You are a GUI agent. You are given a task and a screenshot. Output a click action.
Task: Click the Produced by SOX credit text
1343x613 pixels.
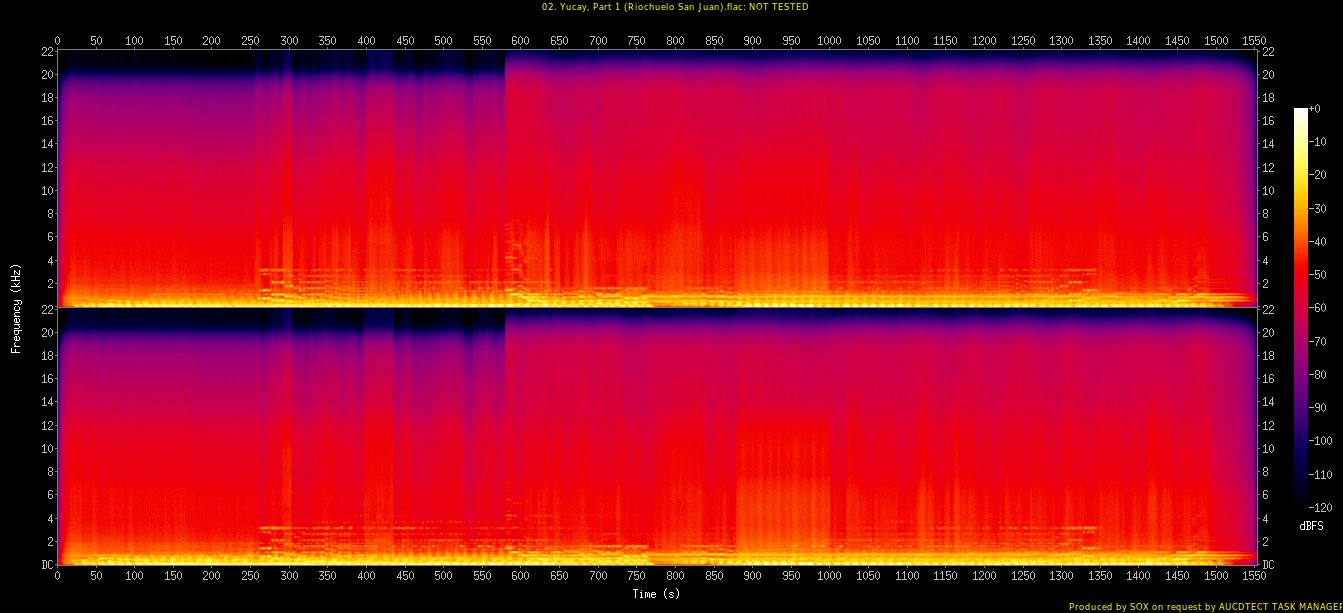(1205, 606)
